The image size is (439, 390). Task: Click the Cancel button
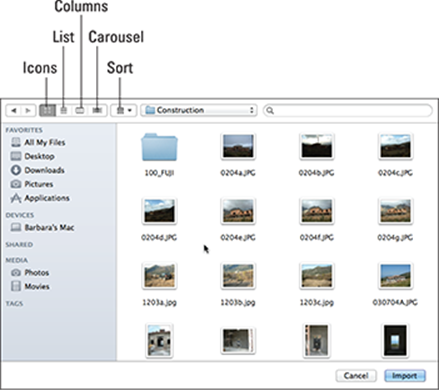pyautogui.click(x=356, y=376)
